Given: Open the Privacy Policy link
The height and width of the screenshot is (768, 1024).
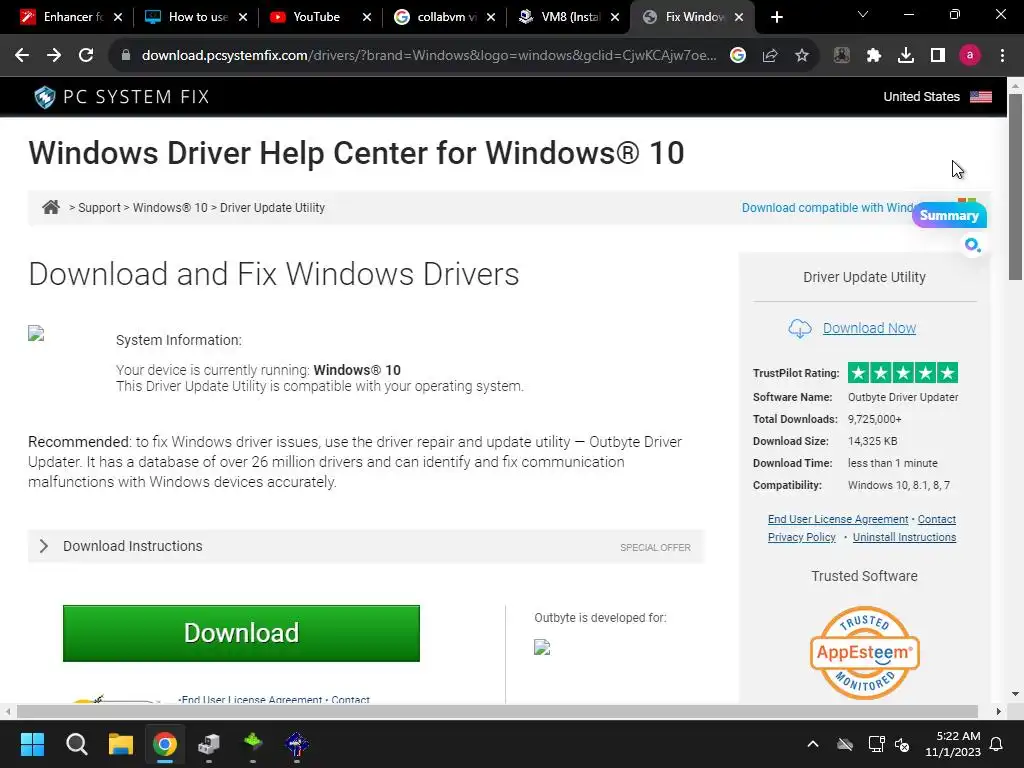Looking at the screenshot, I should 801,537.
